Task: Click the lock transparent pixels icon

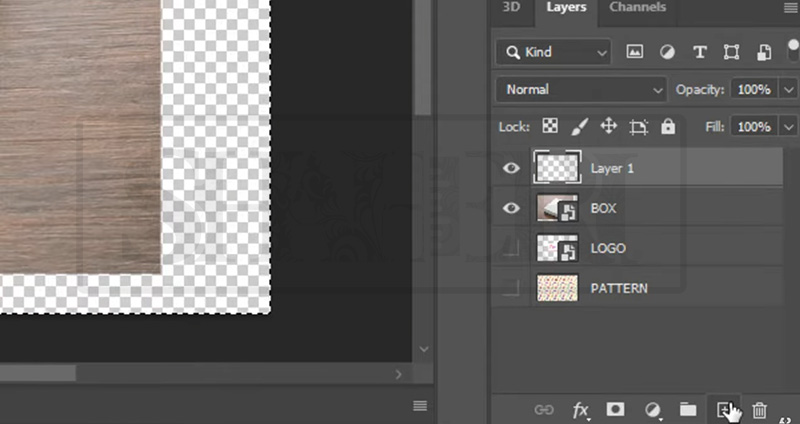Action: point(549,127)
